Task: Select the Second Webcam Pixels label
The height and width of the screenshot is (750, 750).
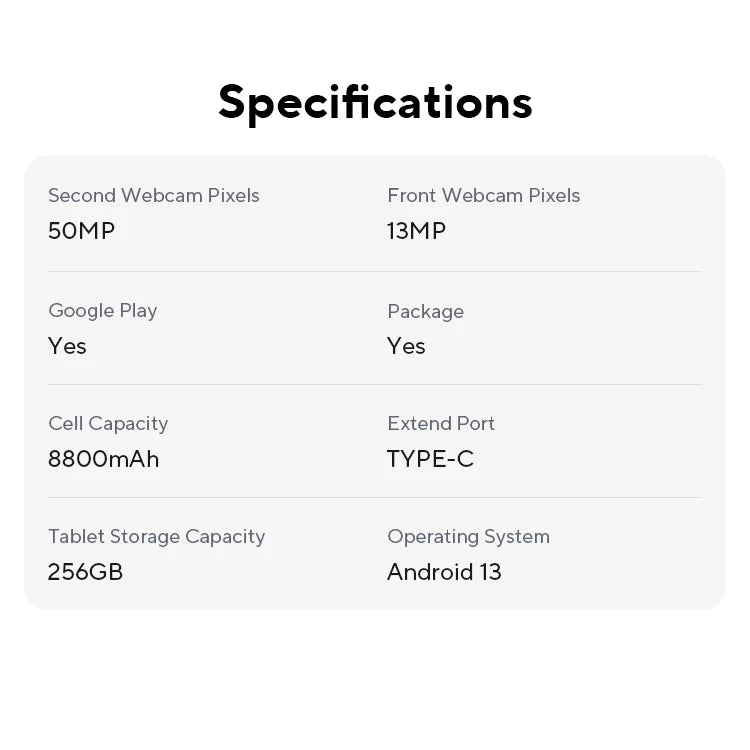Action: 154,196
